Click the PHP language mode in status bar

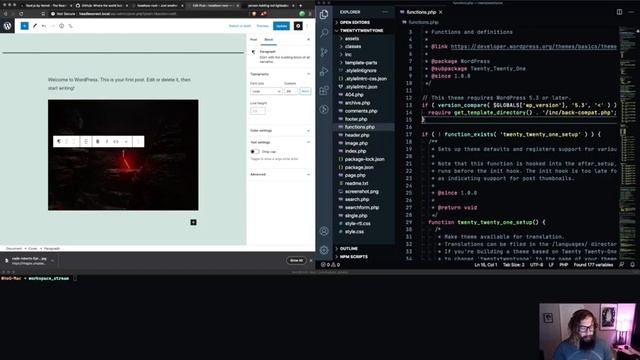tap(564, 264)
